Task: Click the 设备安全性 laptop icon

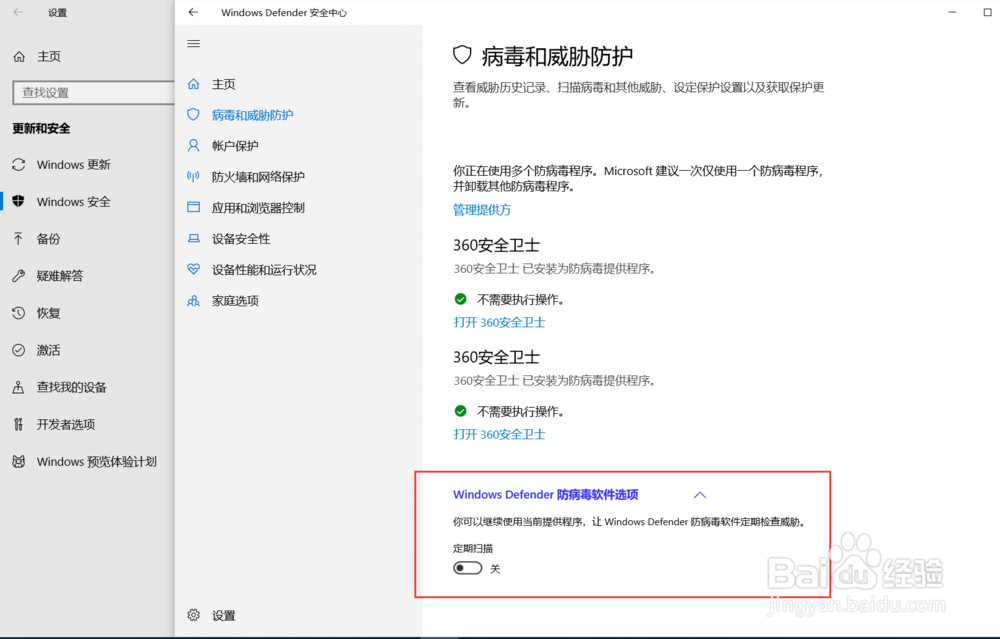Action: [193, 239]
